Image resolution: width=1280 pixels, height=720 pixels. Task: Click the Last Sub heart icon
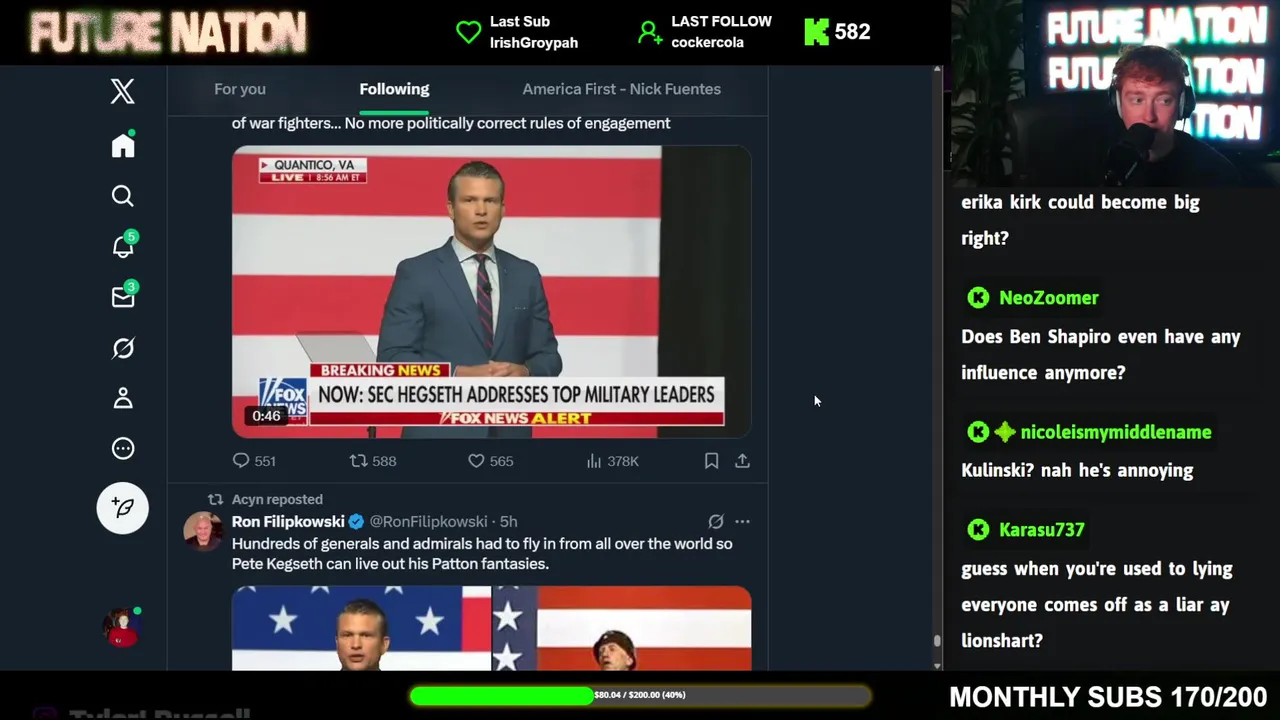468,32
